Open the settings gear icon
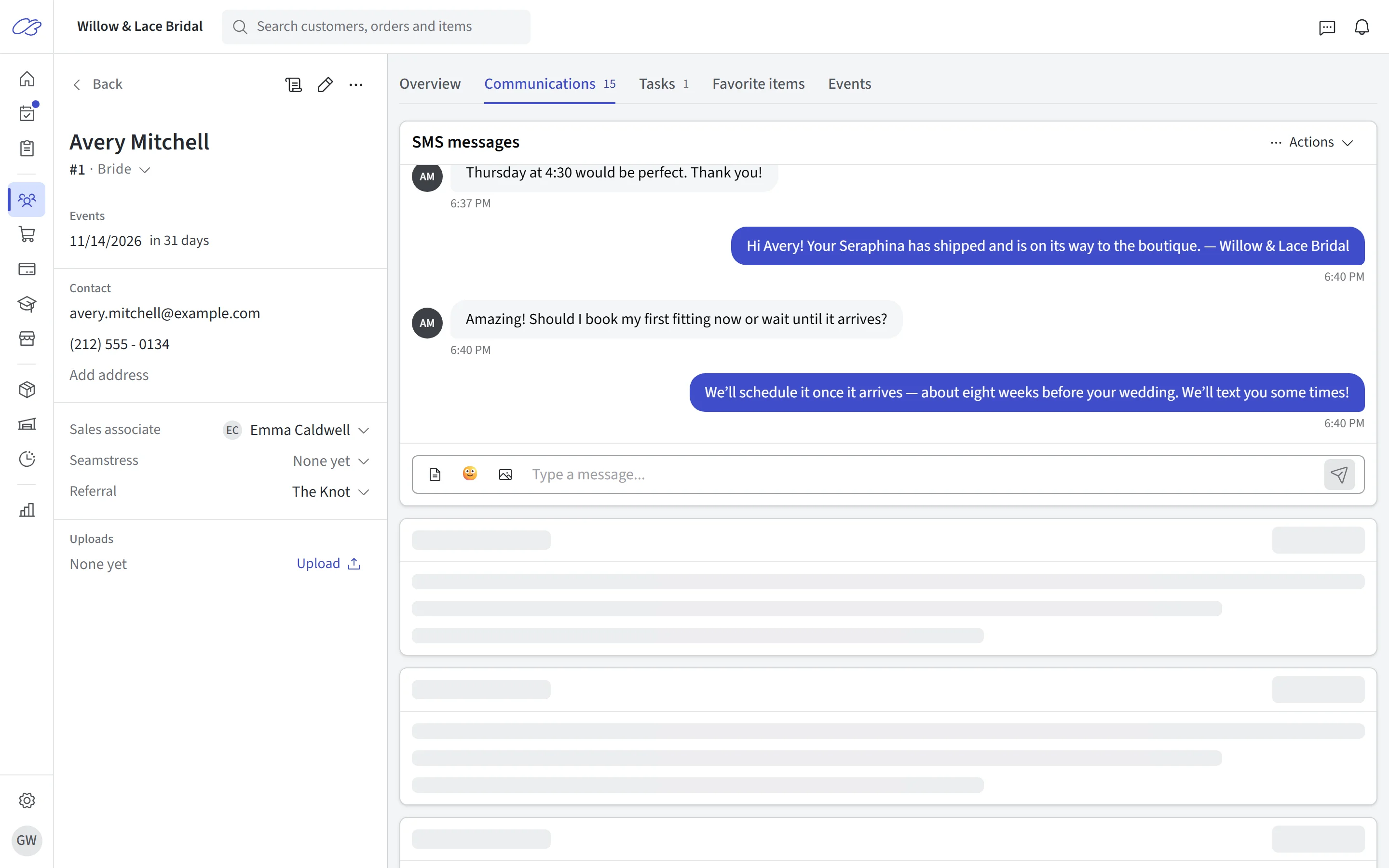This screenshot has width=1389, height=868. coord(27,800)
